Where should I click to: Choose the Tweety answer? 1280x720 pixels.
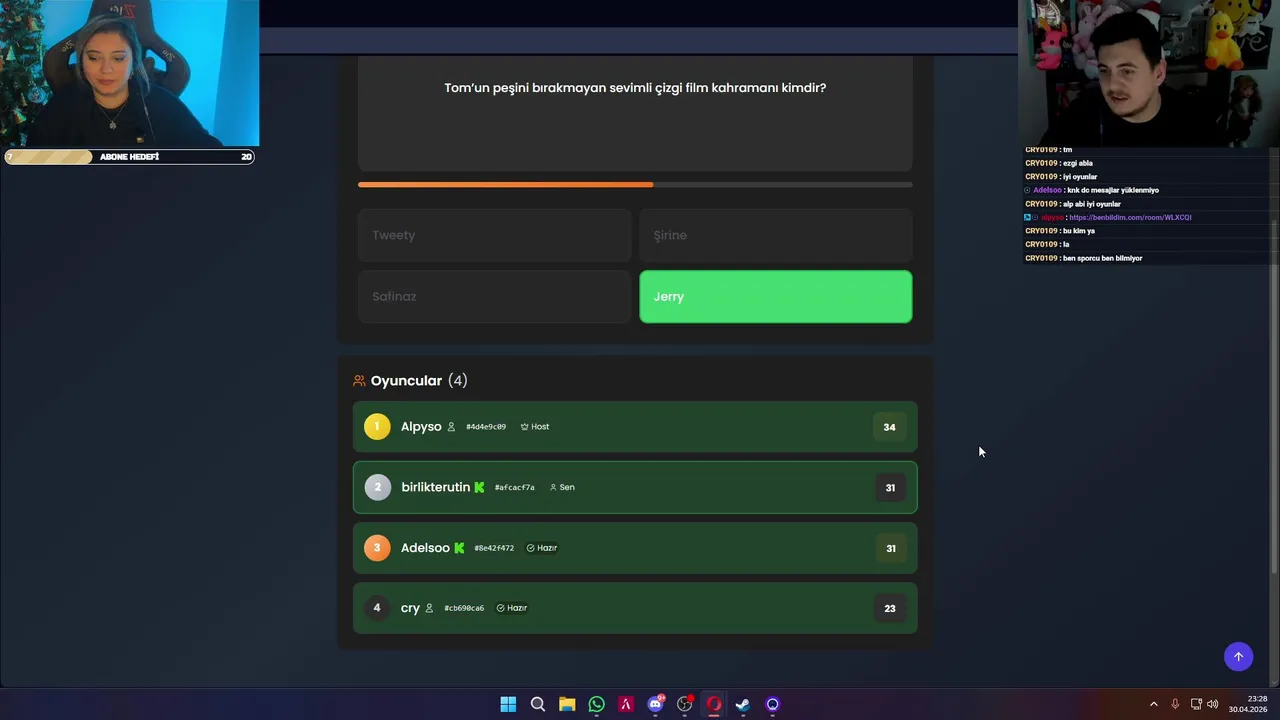click(494, 235)
